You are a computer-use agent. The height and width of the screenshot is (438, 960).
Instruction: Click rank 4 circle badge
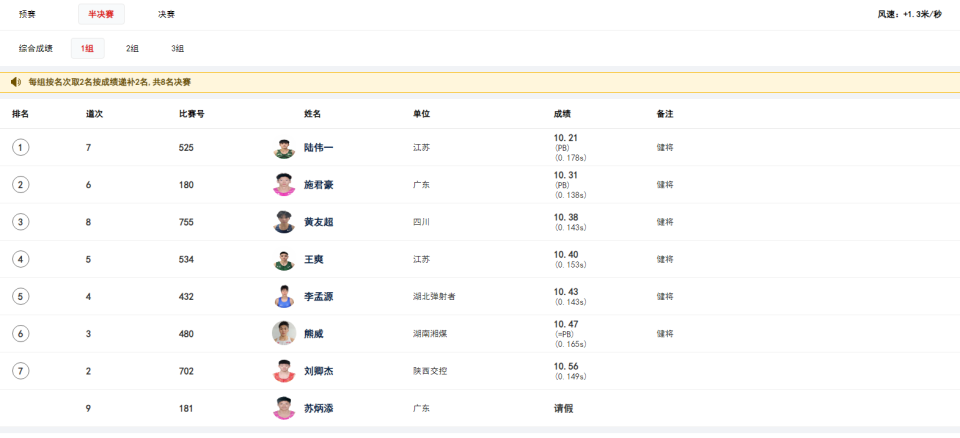coord(20,259)
